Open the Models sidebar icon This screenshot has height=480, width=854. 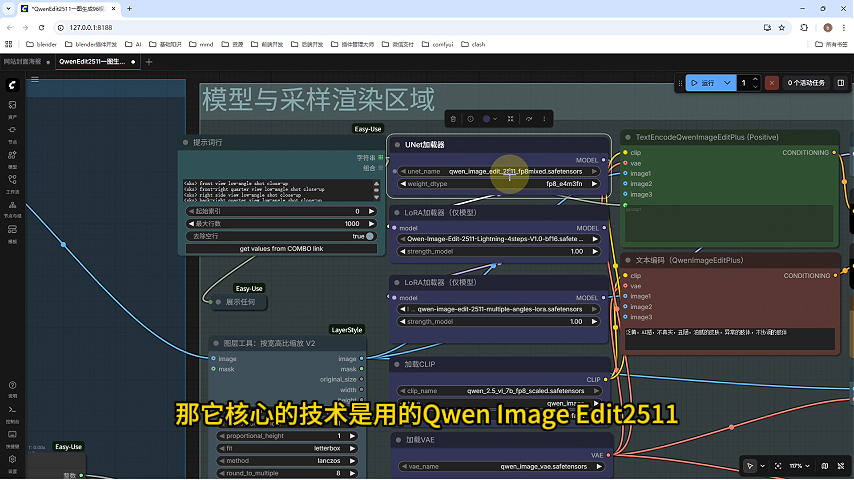(12, 159)
